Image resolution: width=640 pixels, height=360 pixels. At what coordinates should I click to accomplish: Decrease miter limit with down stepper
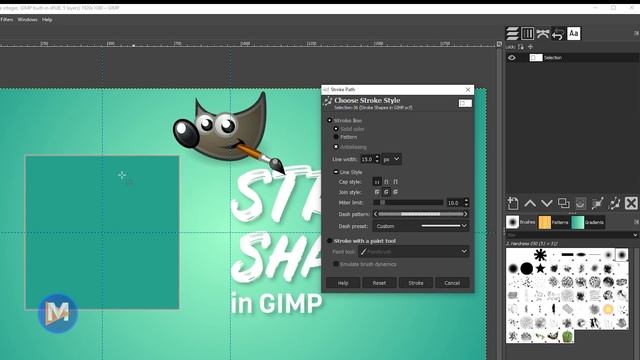[x=467, y=205]
